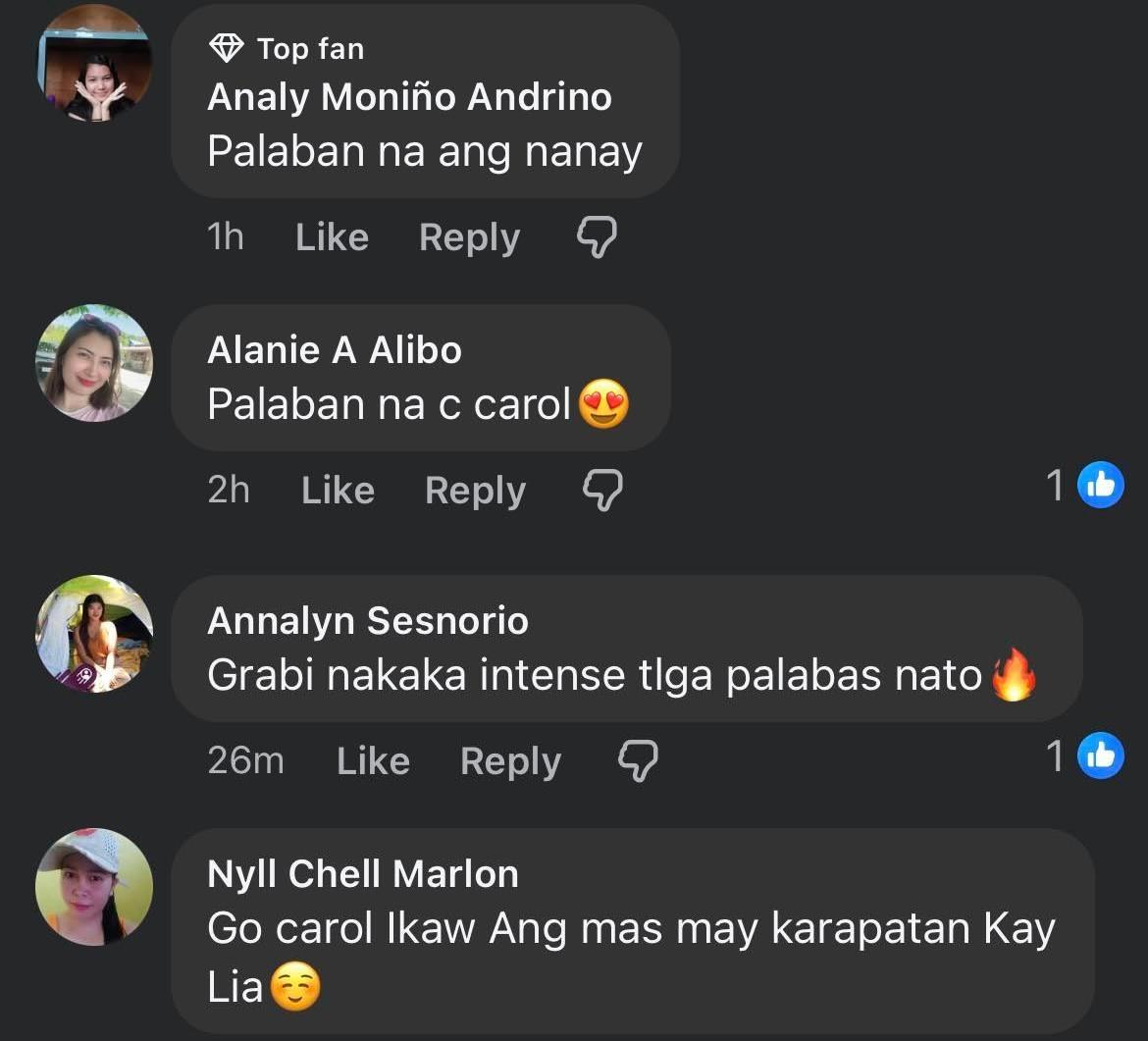Open Alanie A Alibo's profile picture

[x=94, y=363]
